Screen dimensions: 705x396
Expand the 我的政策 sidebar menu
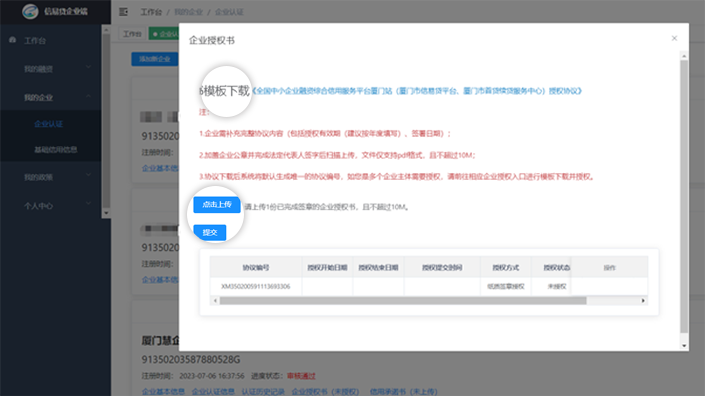(x=50, y=177)
